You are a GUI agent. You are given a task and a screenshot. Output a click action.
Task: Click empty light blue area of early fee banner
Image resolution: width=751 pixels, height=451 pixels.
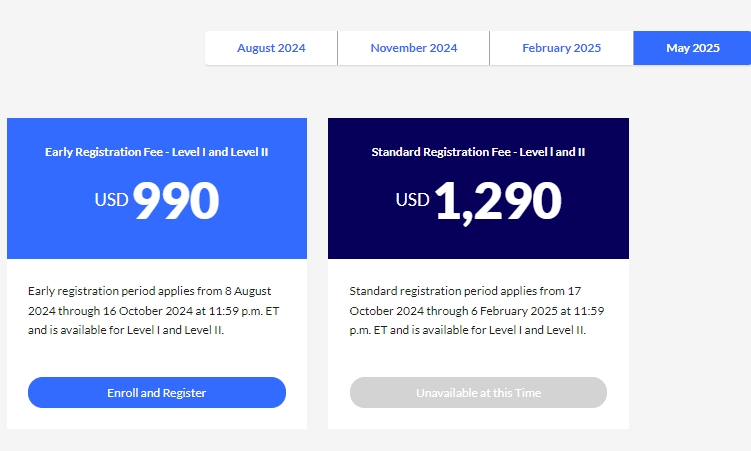(60, 235)
